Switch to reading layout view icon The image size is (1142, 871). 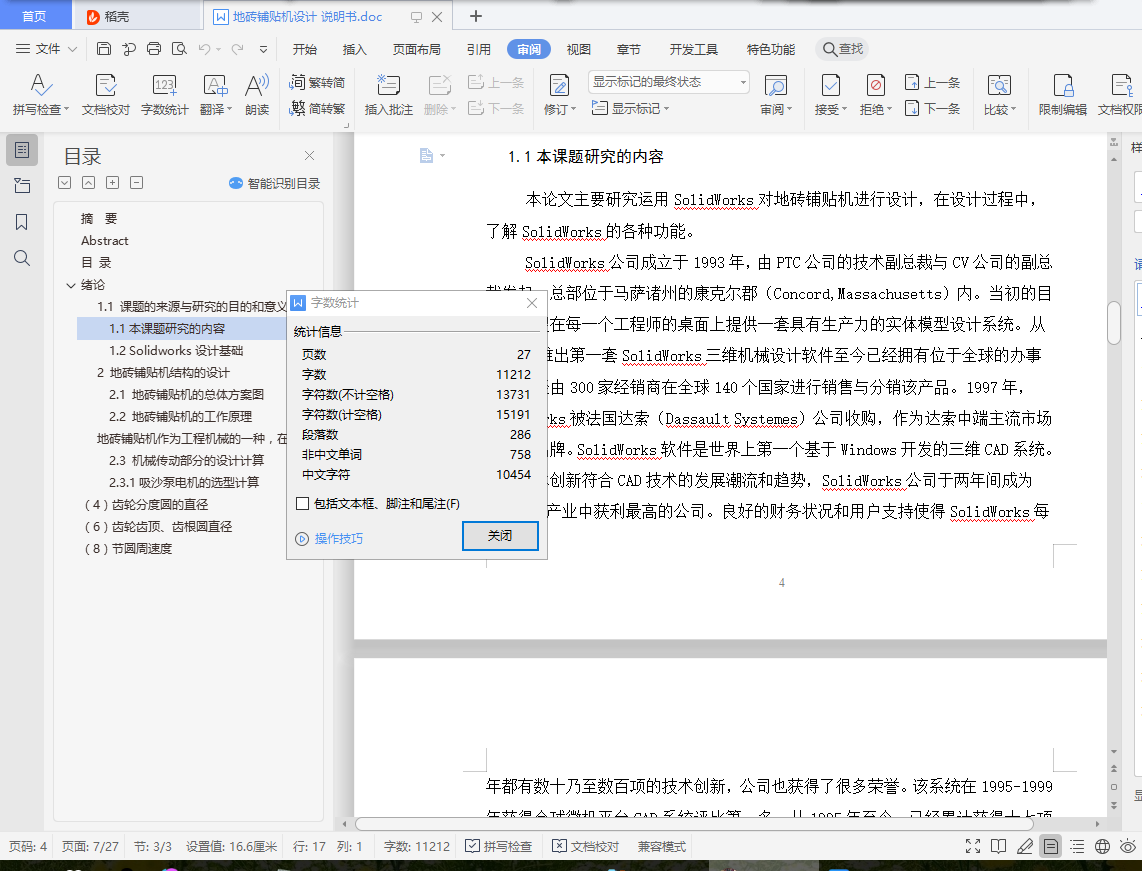999,846
